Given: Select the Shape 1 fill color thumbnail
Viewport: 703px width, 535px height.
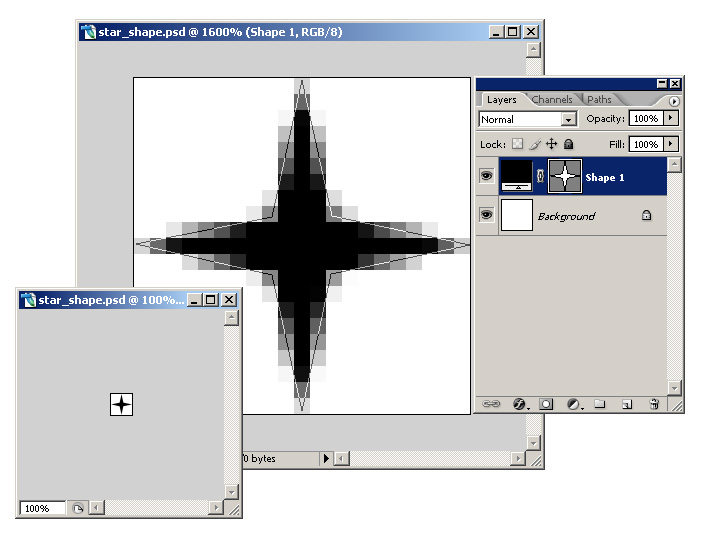Looking at the screenshot, I should pos(516,176).
